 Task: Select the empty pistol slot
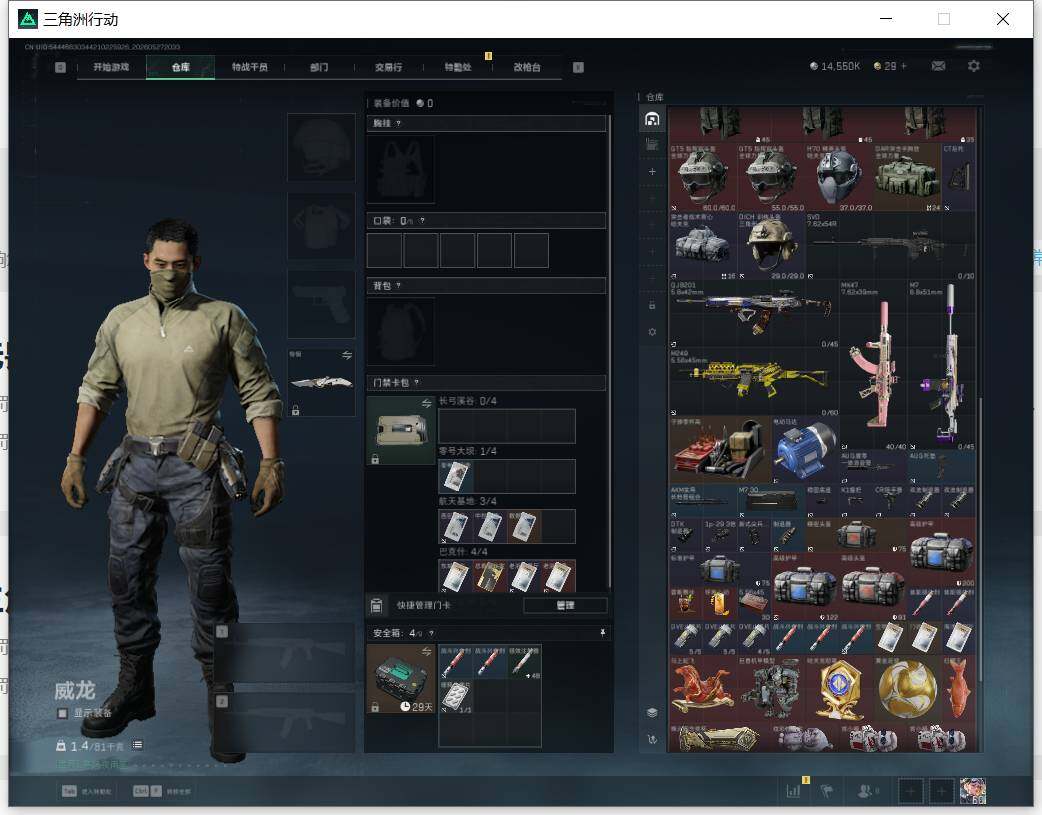click(321, 304)
